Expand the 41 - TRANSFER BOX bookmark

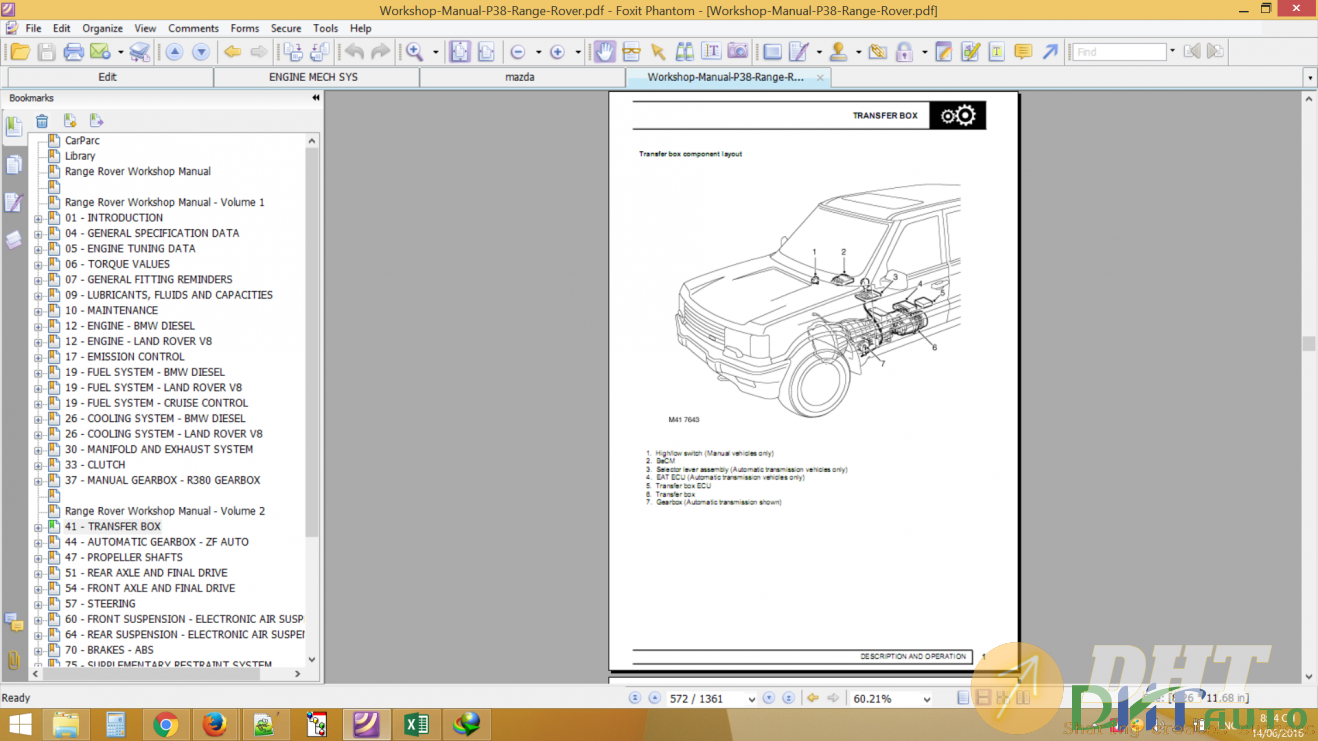[38, 527]
